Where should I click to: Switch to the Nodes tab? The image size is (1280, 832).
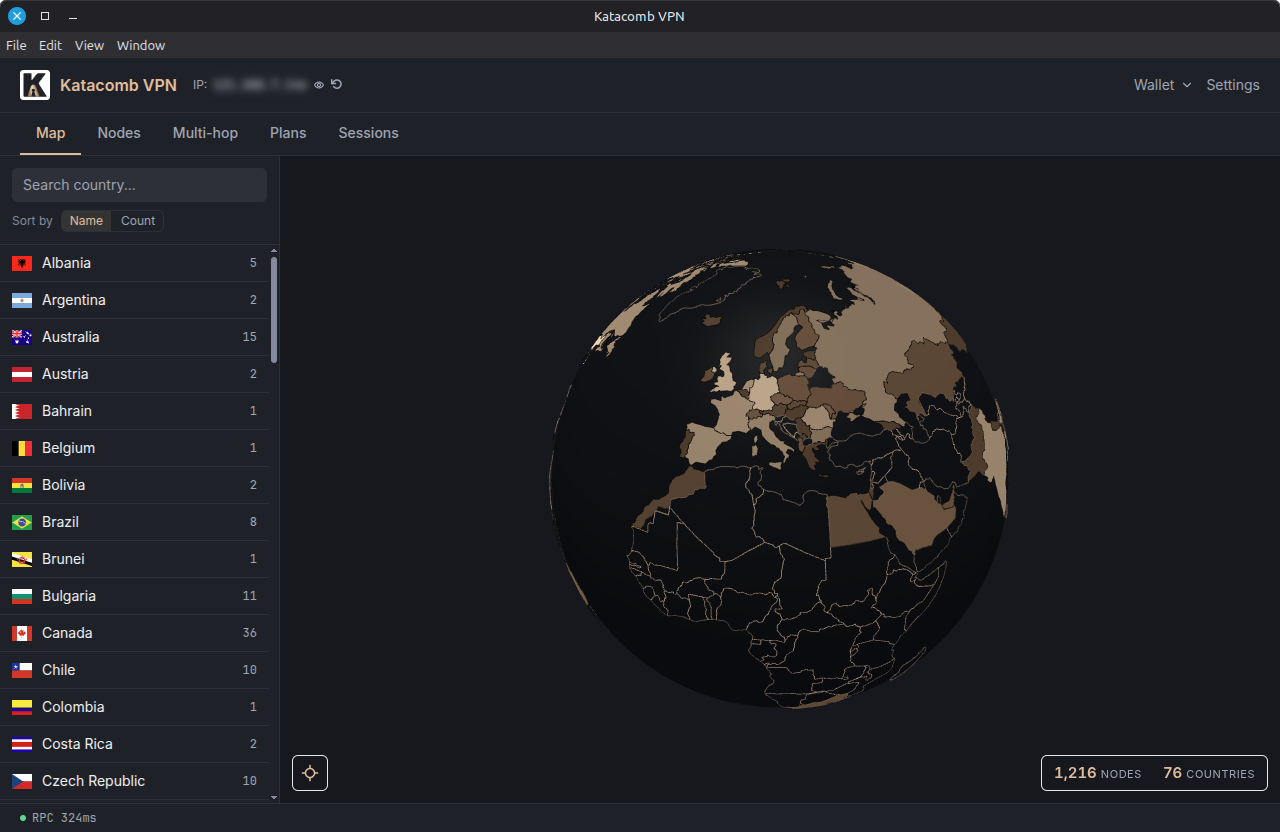pos(119,133)
